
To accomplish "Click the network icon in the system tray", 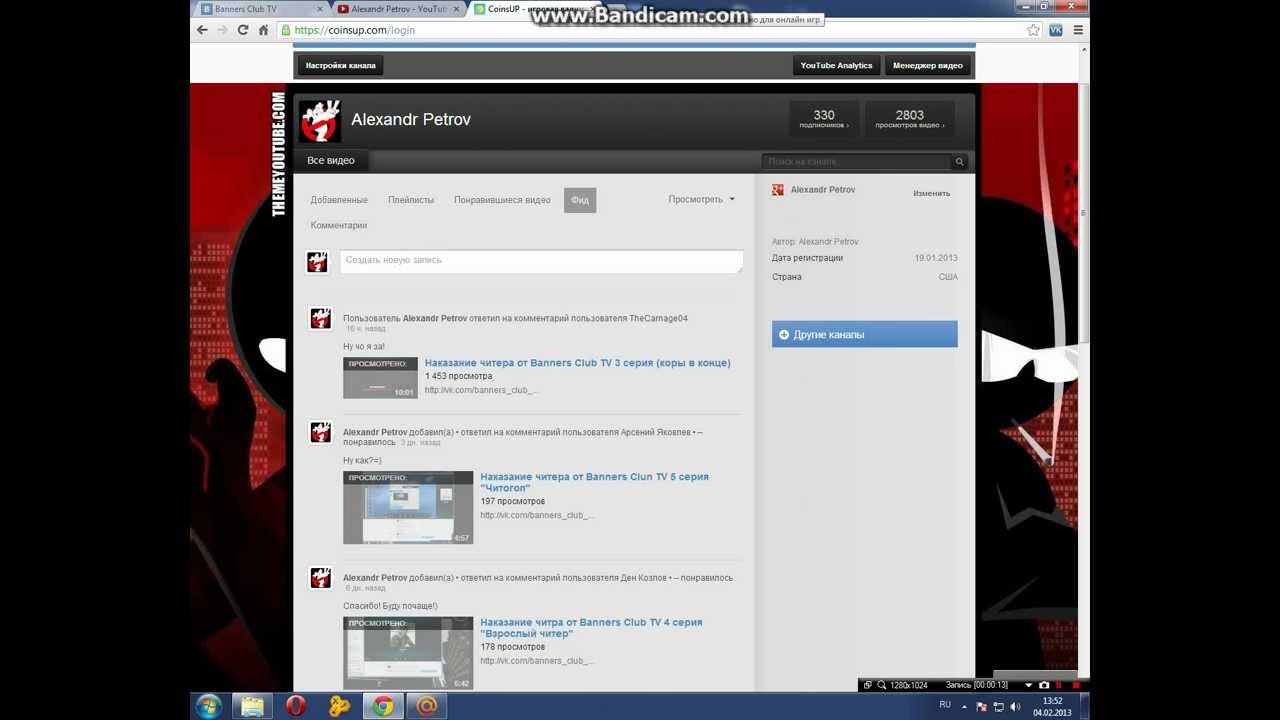I will [998, 706].
